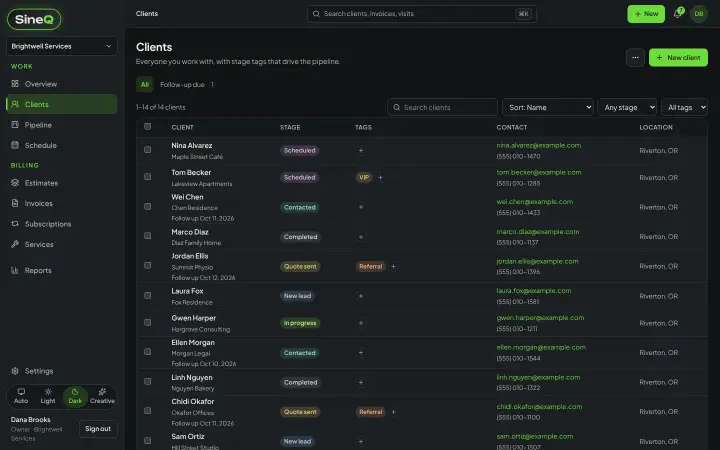Check the Marco Diaz row checkbox
This screenshot has width=720, height=450.
click(147, 236)
